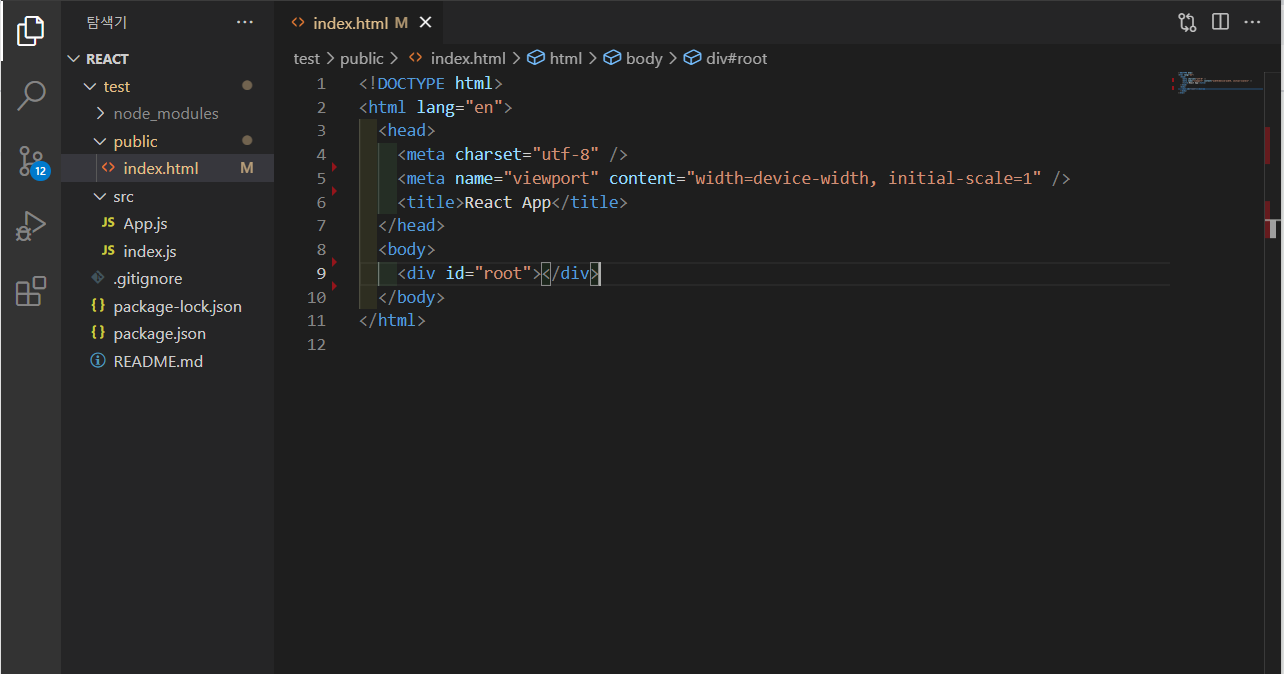This screenshot has height=674, width=1284.
Task: Collapse the test folder chevron
Action: [90, 87]
